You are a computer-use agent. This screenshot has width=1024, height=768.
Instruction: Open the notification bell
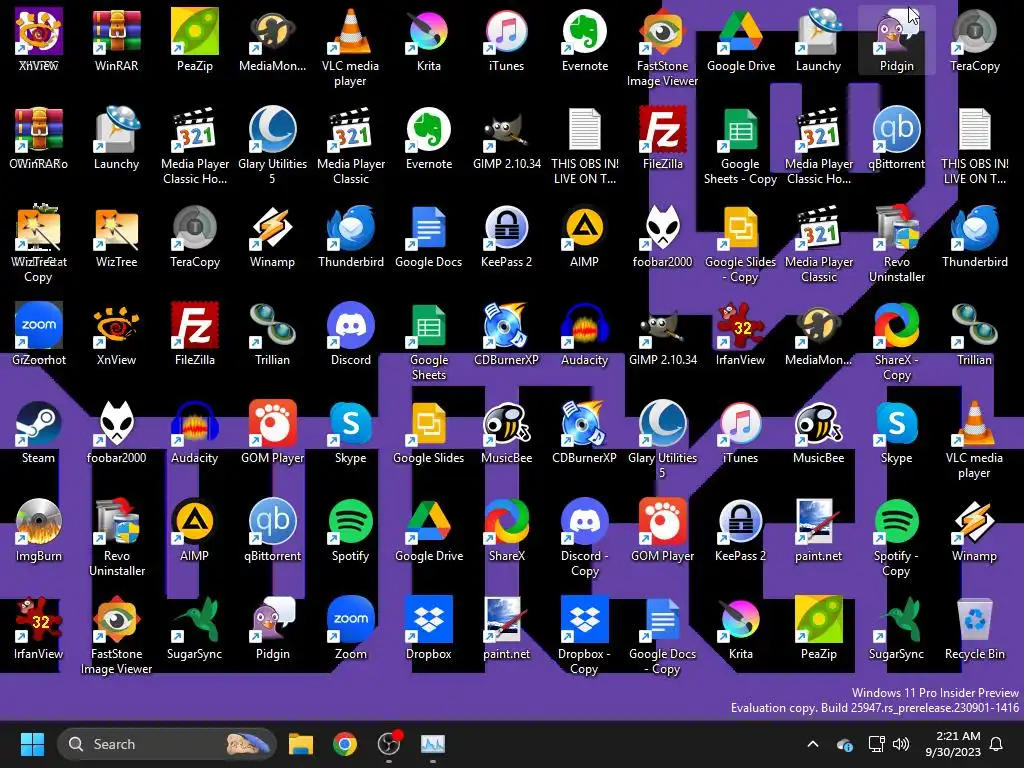997,744
